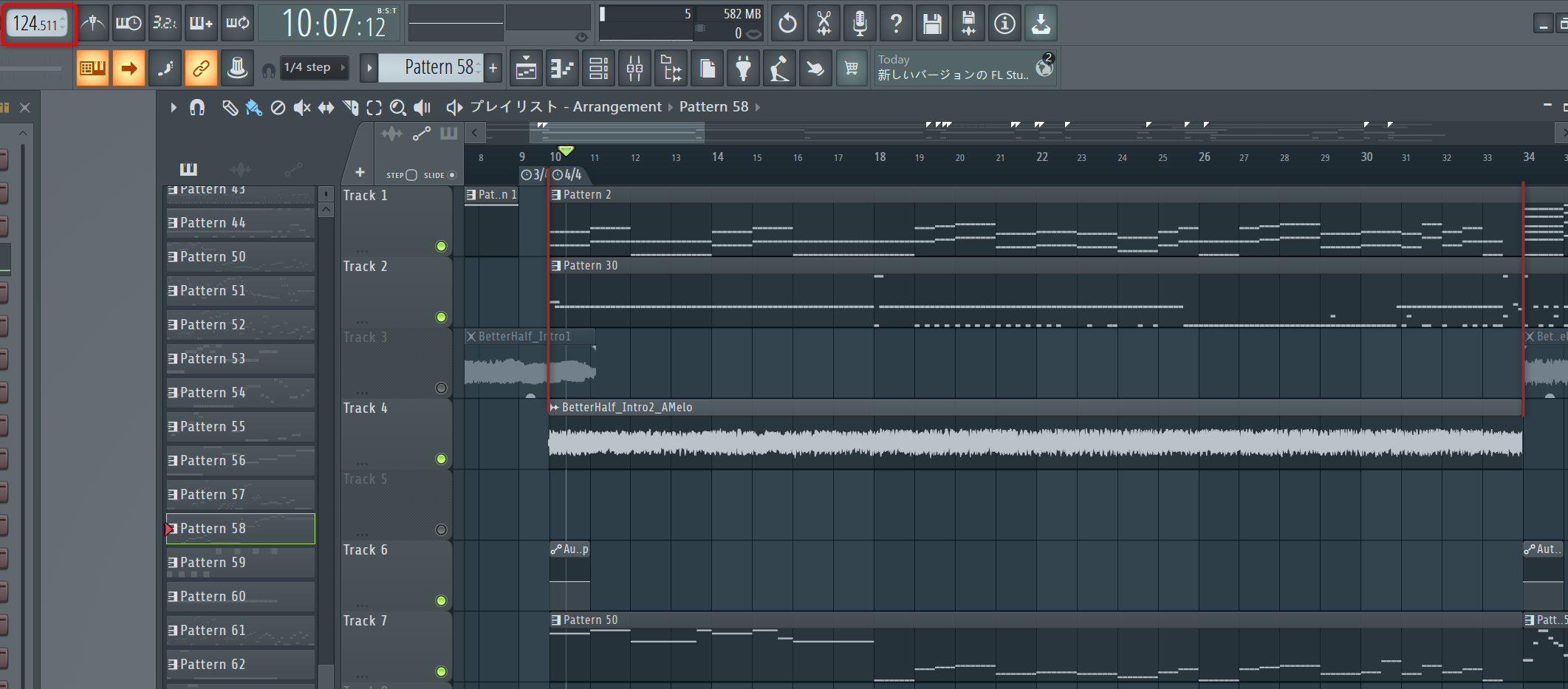Click the plus button above Track 1
The width and height of the screenshot is (1568, 689).
pyautogui.click(x=360, y=173)
